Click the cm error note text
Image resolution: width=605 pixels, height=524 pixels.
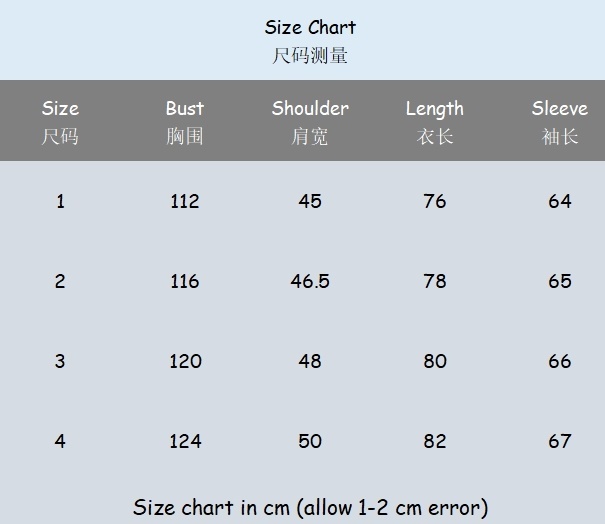pyautogui.click(x=310, y=507)
